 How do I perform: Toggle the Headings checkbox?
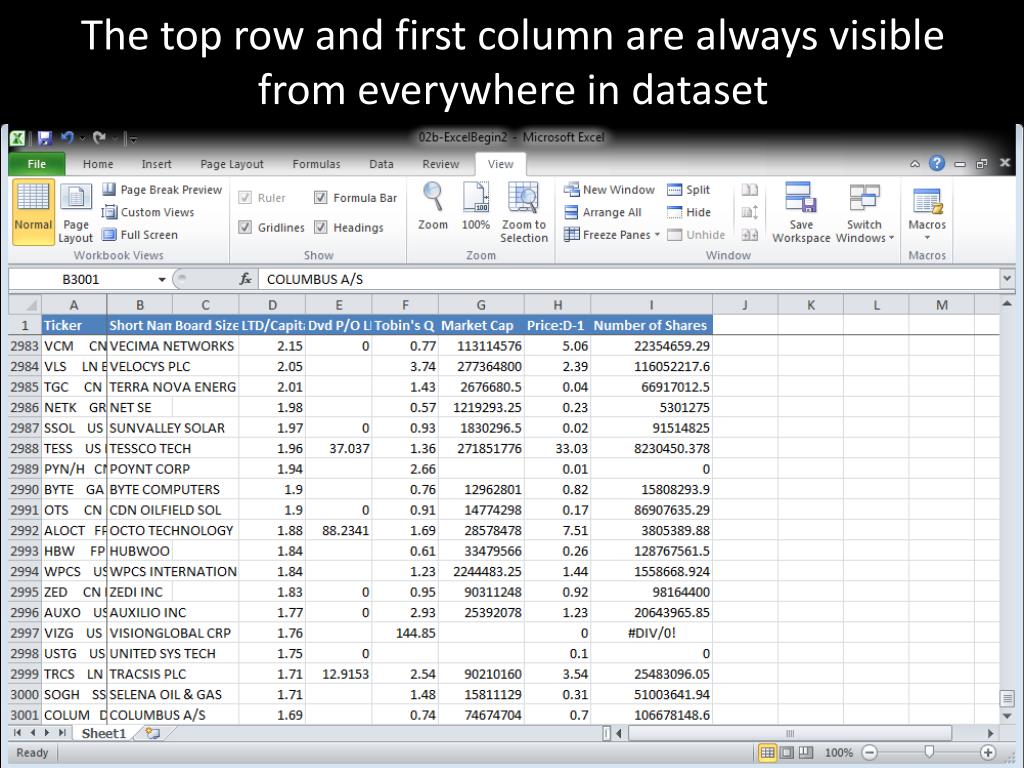click(x=321, y=227)
